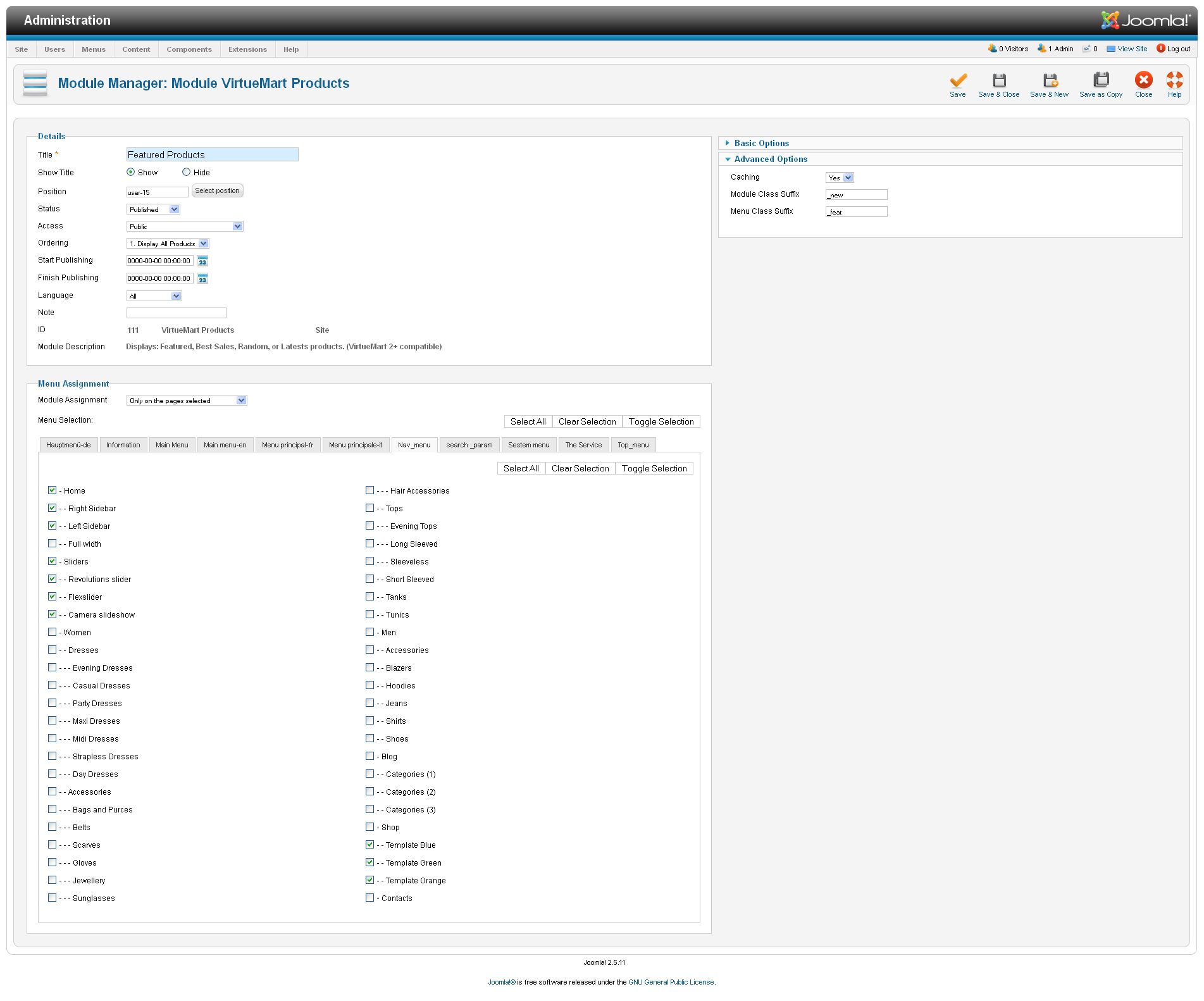The image size is (1204, 1001).
Task: Open the Start Publishing calendar picker
Action: coord(202,261)
